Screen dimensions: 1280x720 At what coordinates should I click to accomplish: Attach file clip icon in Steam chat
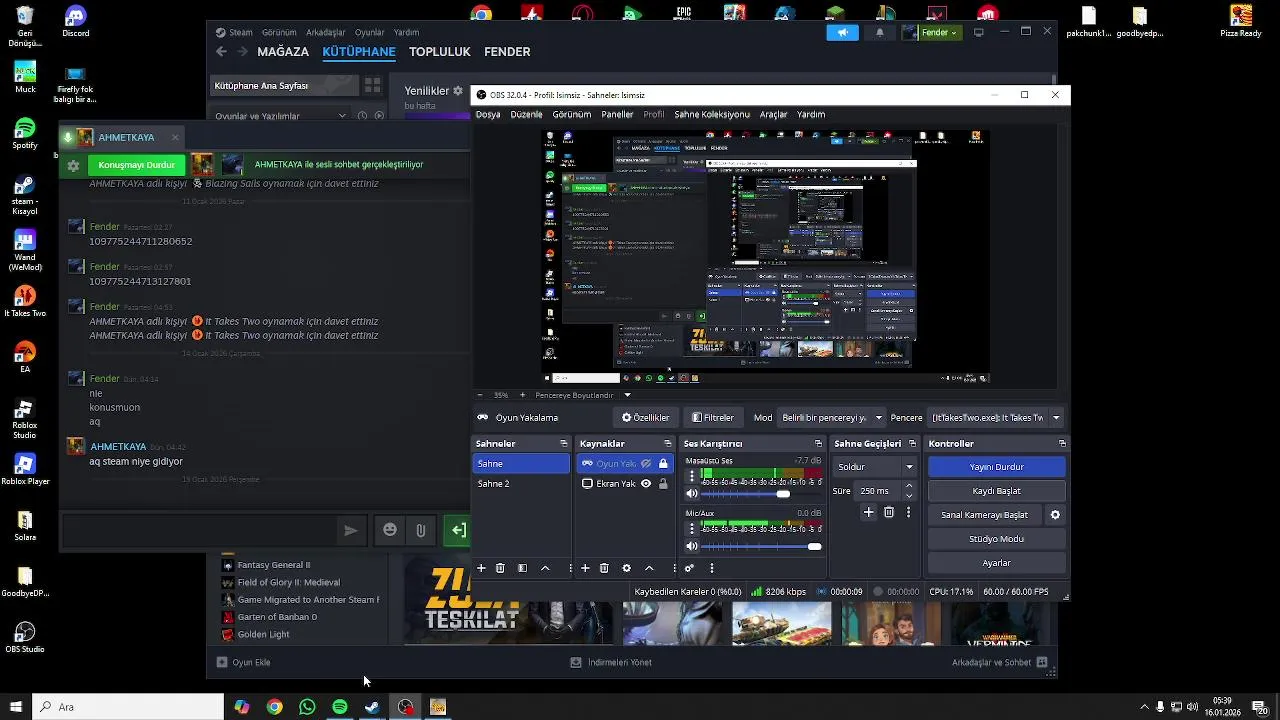tap(421, 530)
